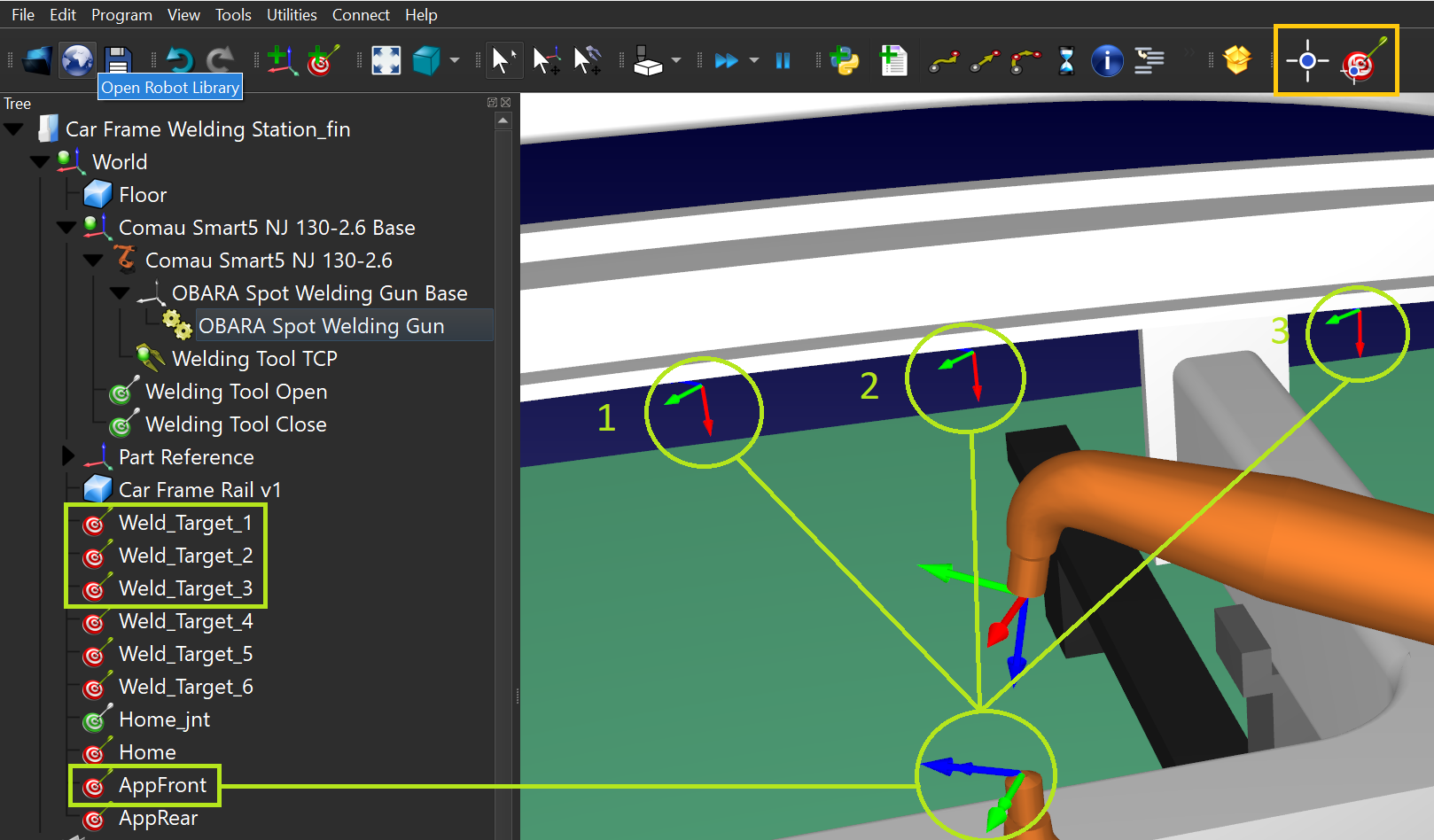Toggle the Pause simulation button

[783, 60]
